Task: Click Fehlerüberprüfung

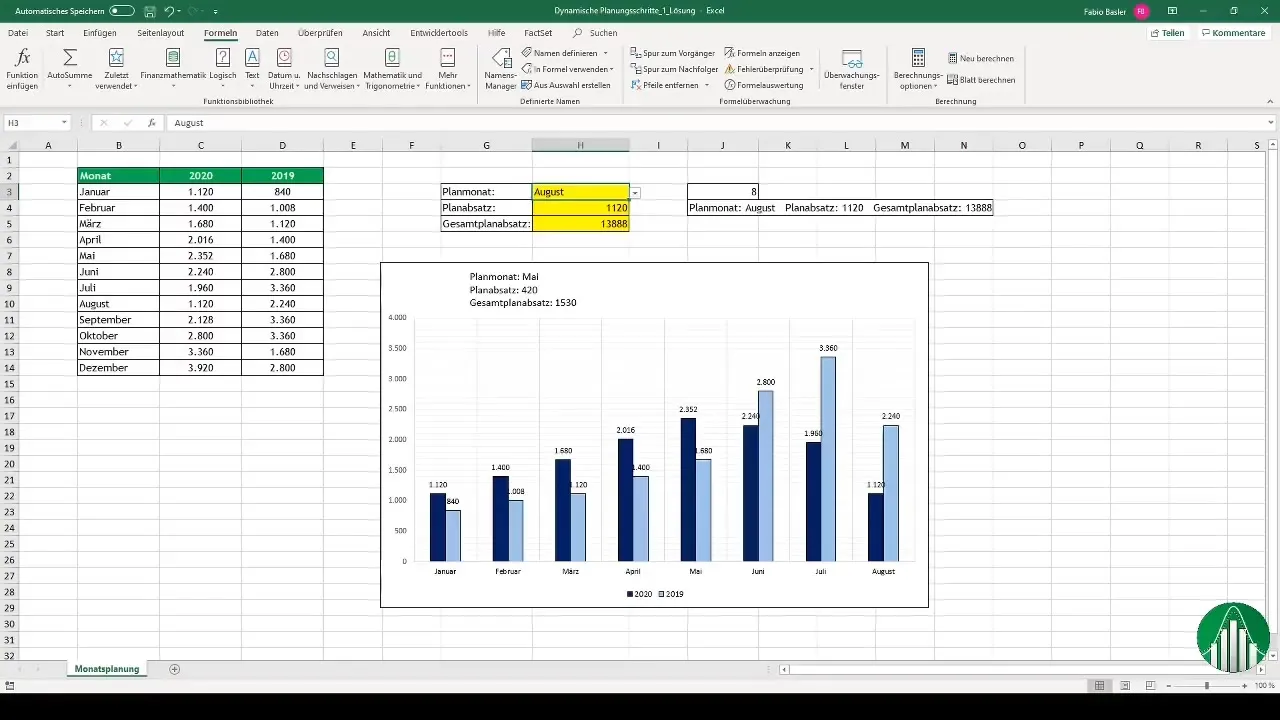Action: [764, 69]
